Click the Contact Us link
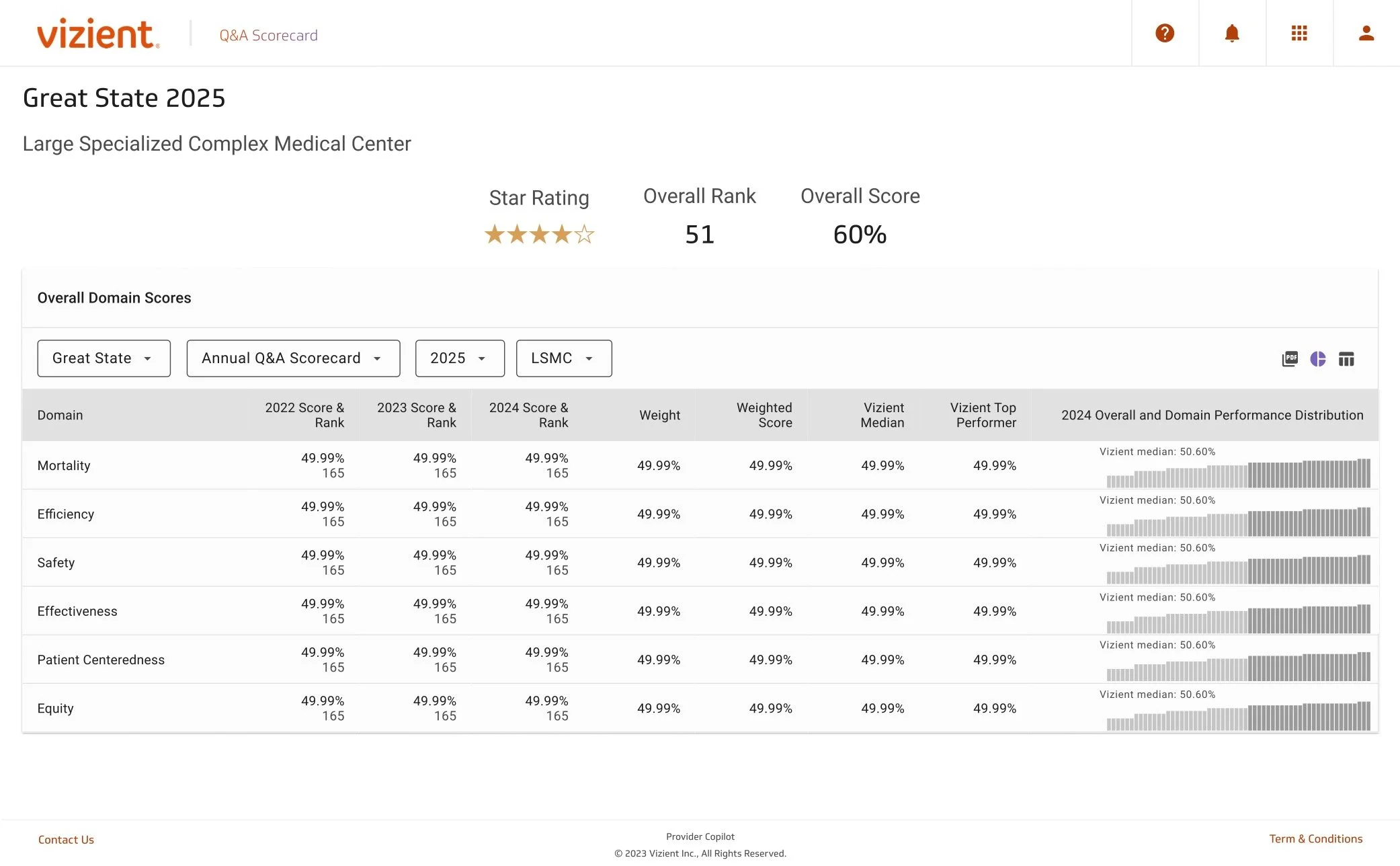The width and height of the screenshot is (1400, 866). 66,838
